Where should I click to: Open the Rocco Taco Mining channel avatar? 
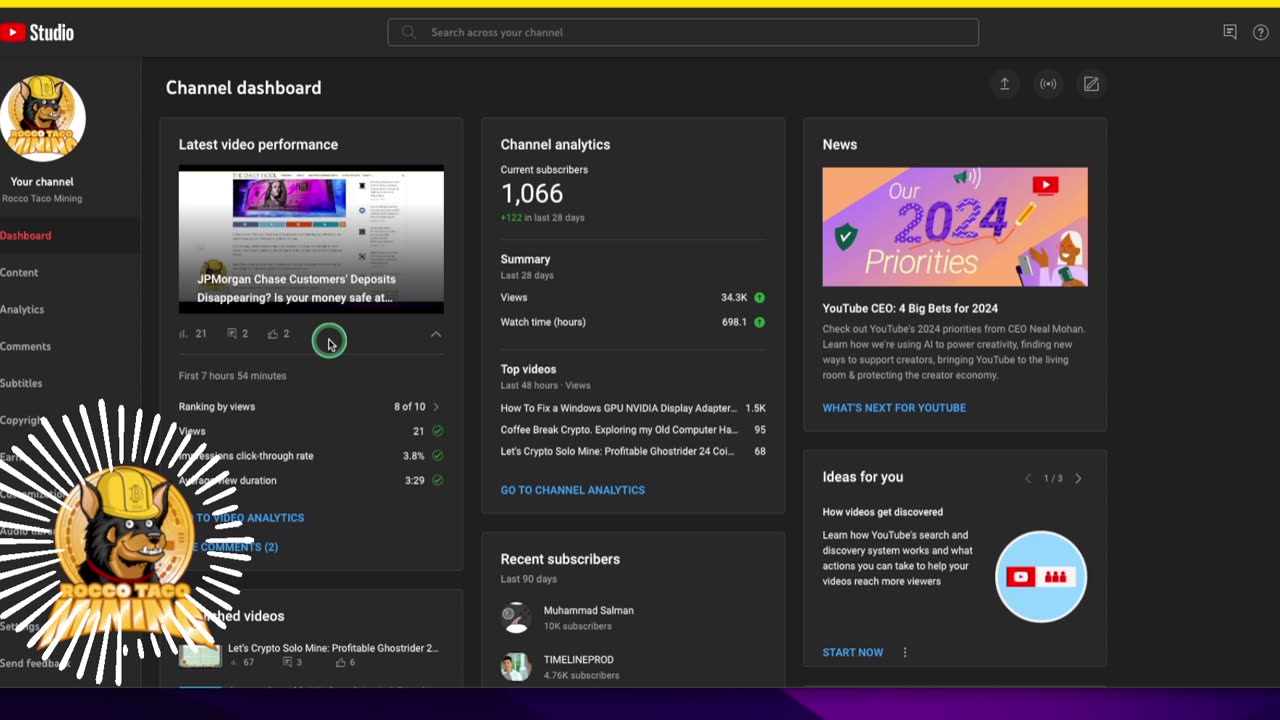coord(42,118)
